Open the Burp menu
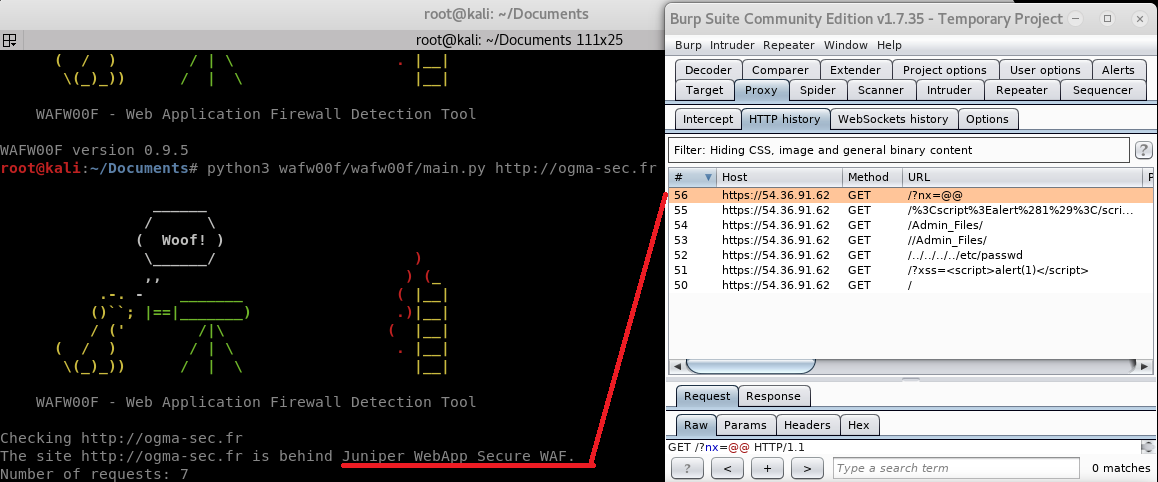 (688, 45)
